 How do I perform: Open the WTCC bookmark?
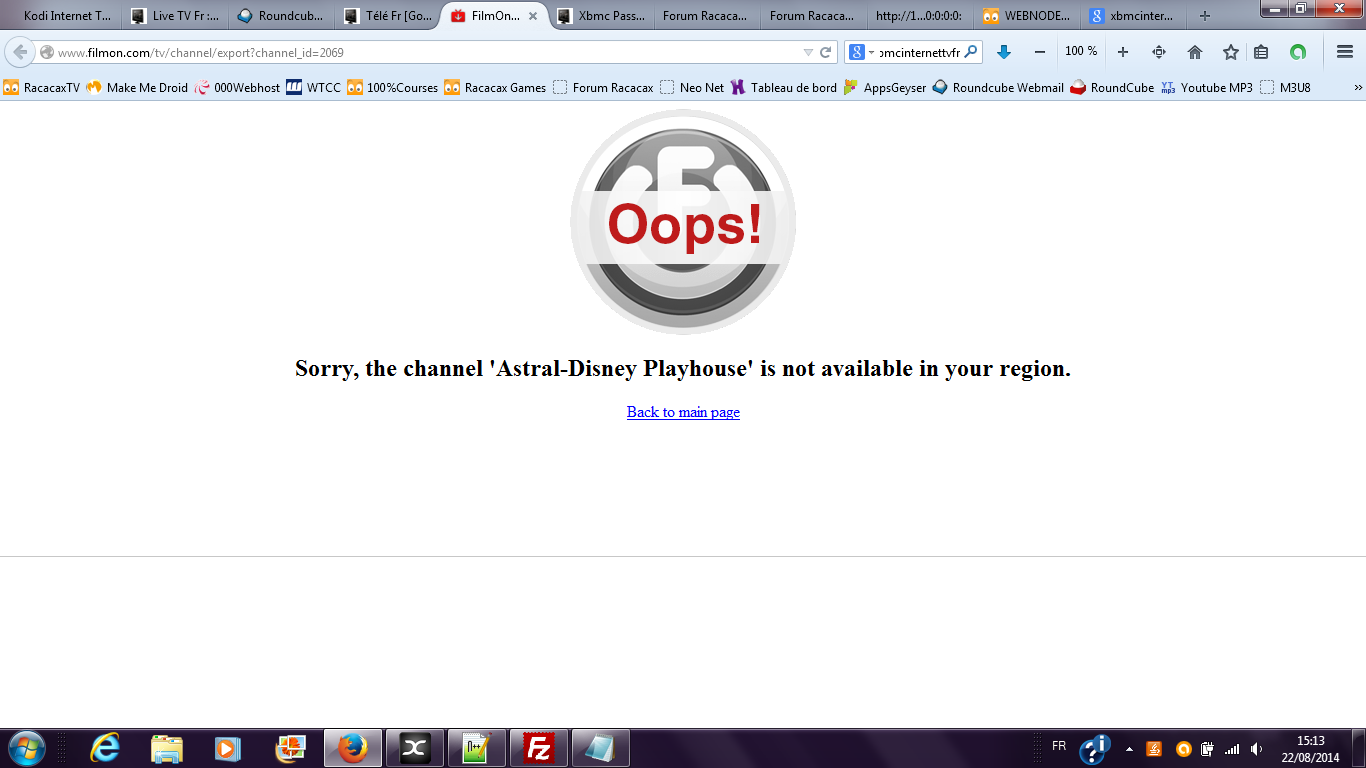[314, 88]
